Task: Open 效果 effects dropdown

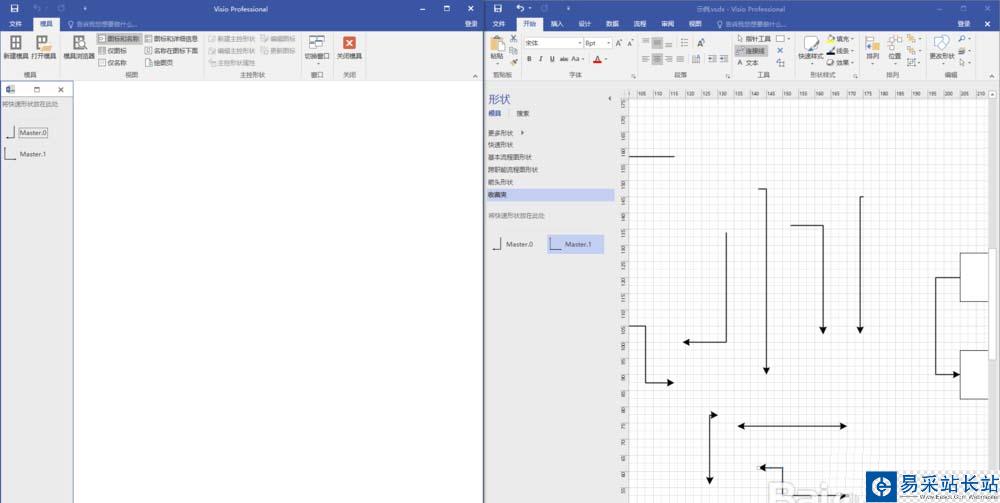Action: [x=839, y=62]
